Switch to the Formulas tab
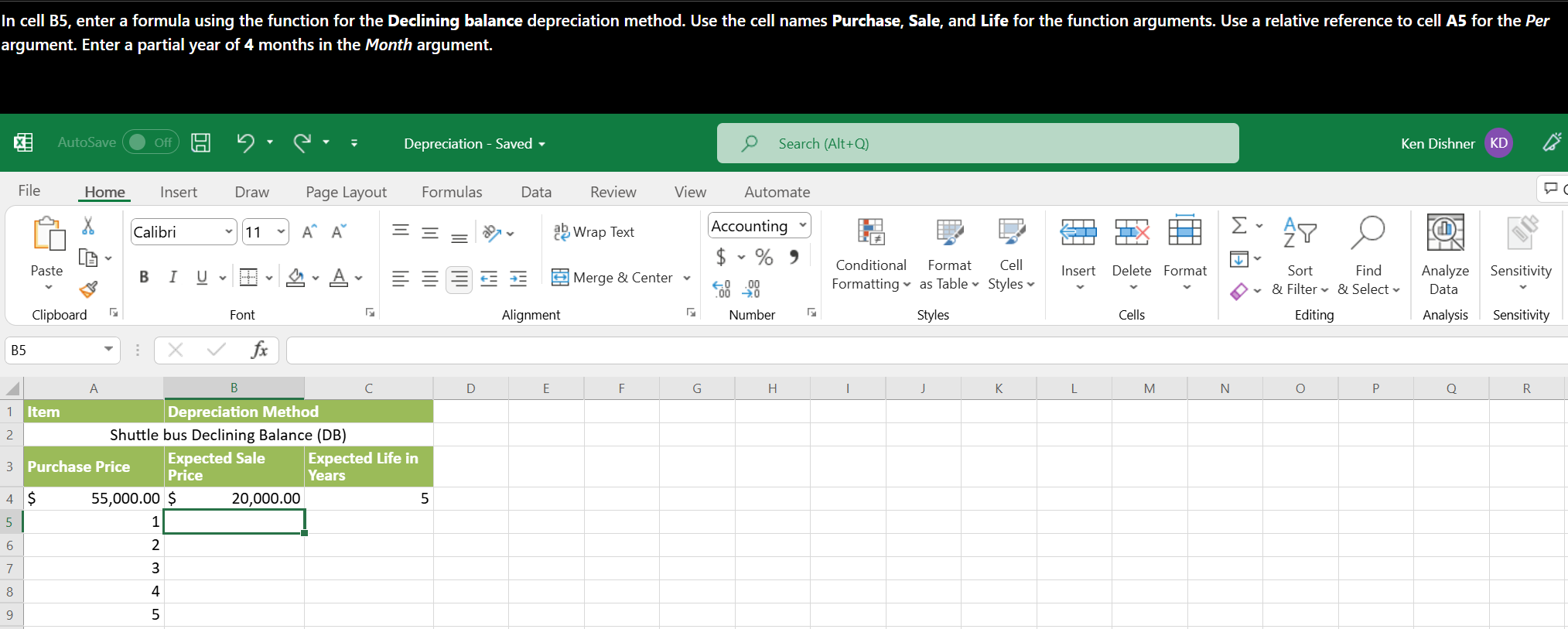The width and height of the screenshot is (1568, 629). tap(452, 192)
